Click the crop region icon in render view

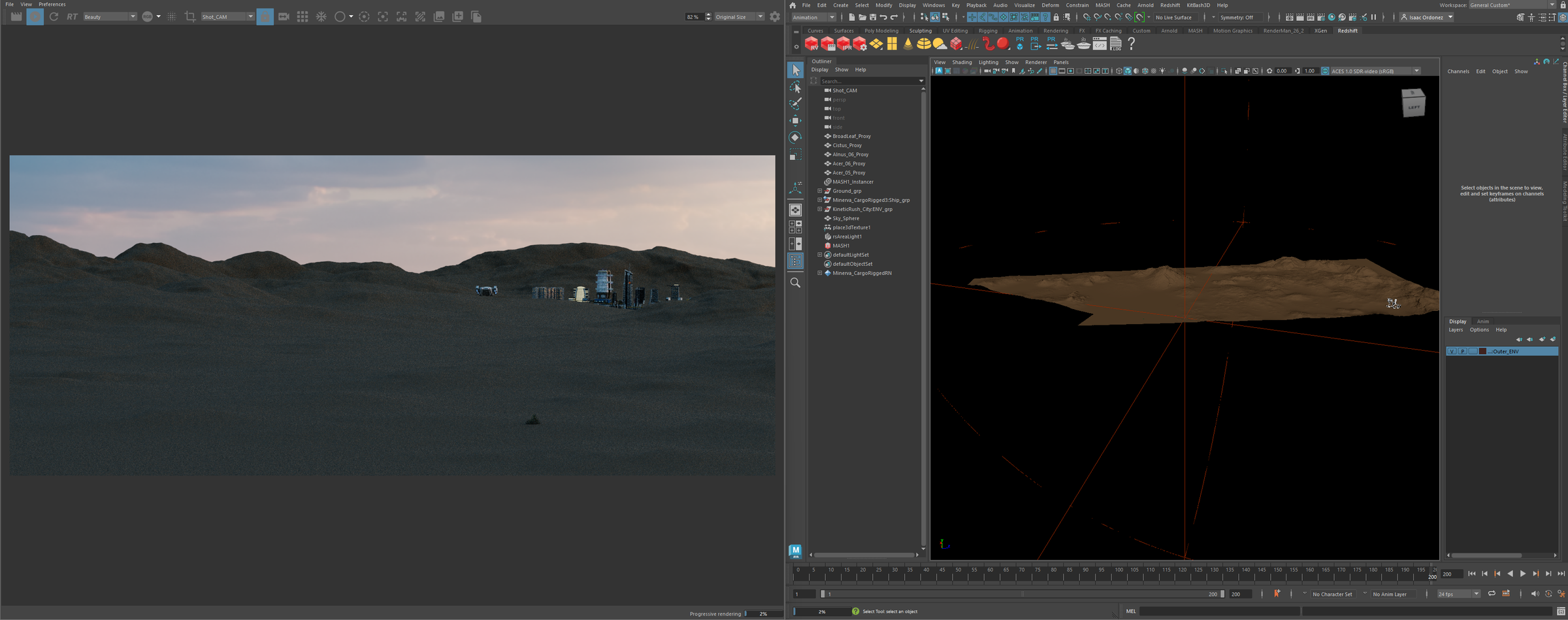(x=190, y=16)
